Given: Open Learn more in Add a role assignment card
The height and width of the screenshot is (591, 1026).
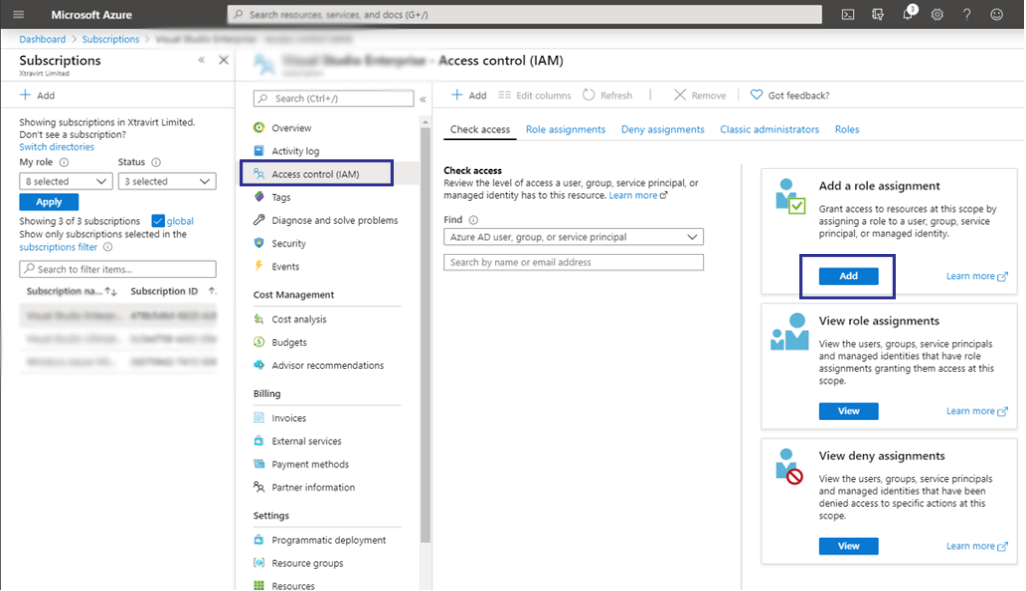Looking at the screenshot, I should pos(976,276).
